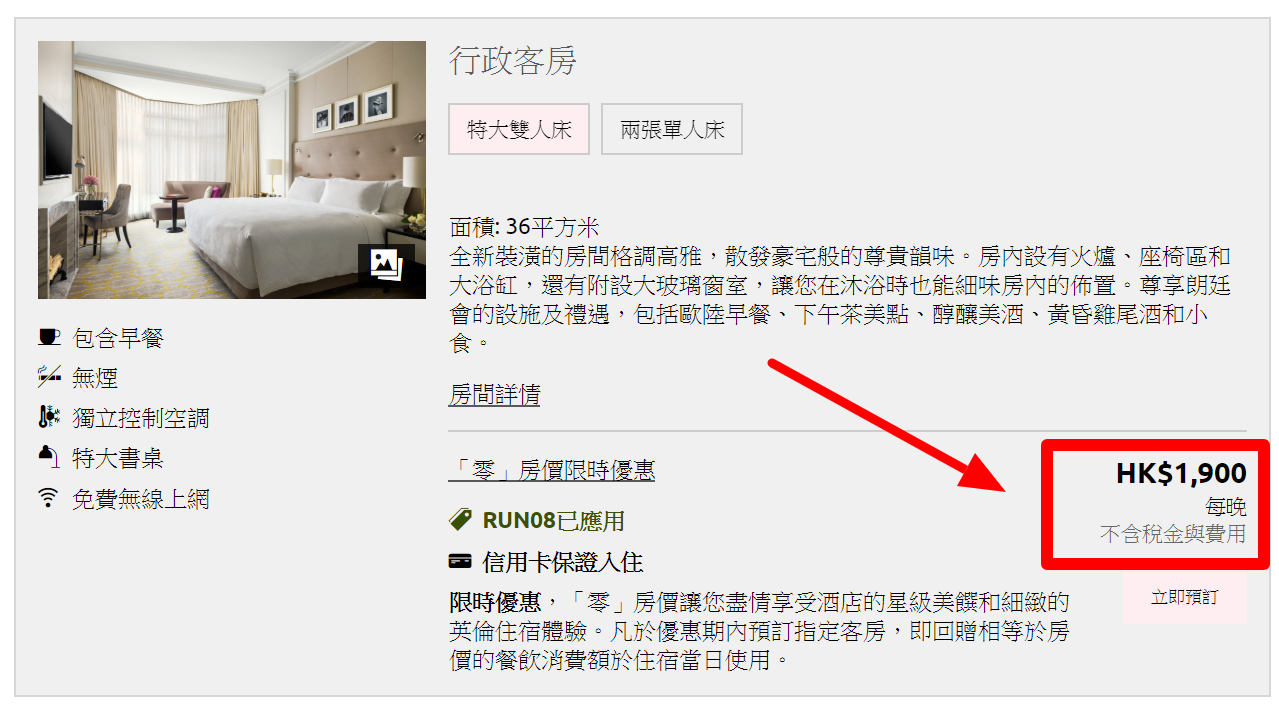Click the RUN08 promo code tag icon

point(460,519)
